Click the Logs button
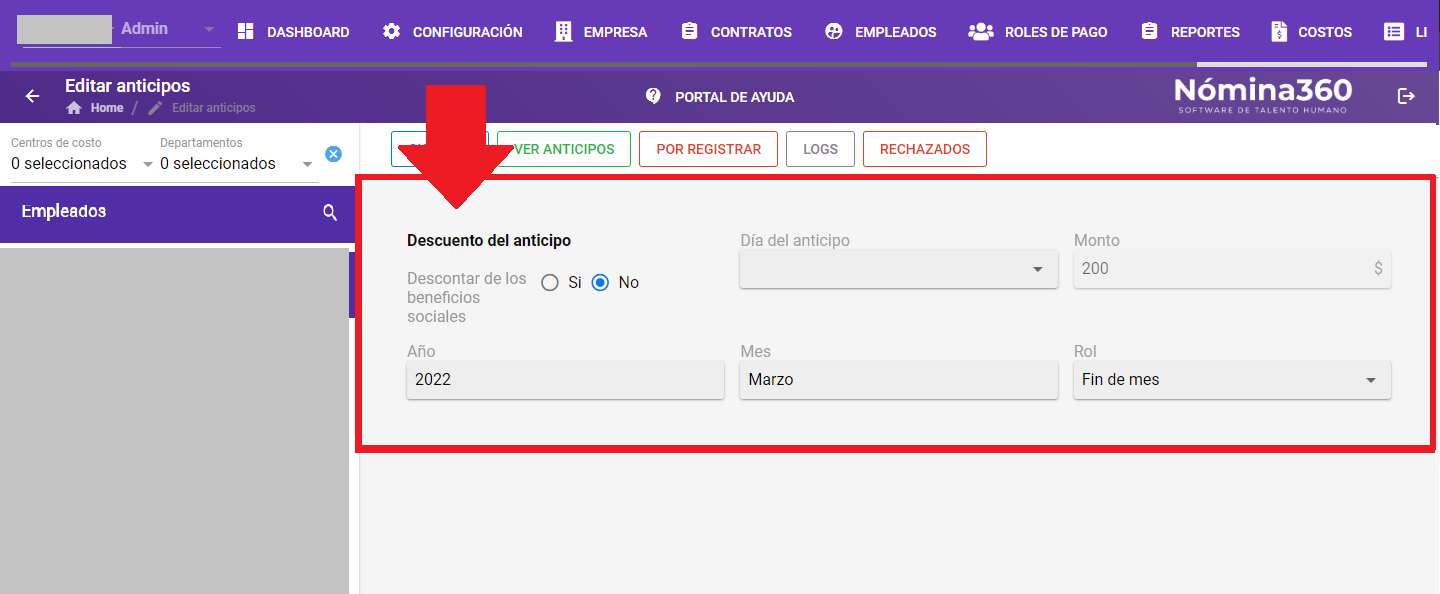 pyautogui.click(x=820, y=149)
